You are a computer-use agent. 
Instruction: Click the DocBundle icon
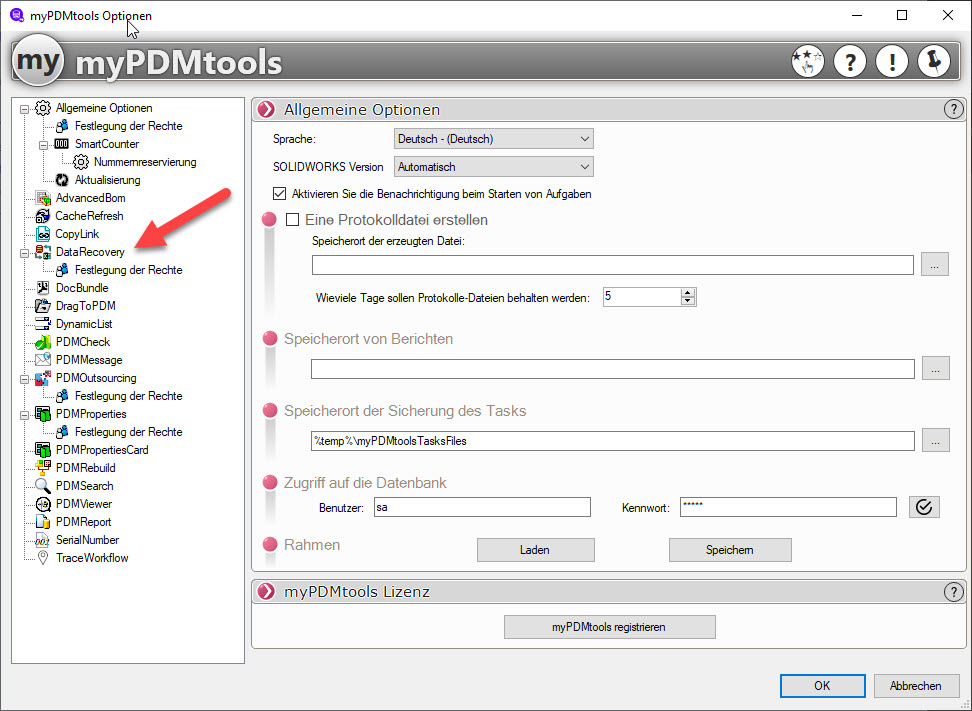pyautogui.click(x=43, y=288)
